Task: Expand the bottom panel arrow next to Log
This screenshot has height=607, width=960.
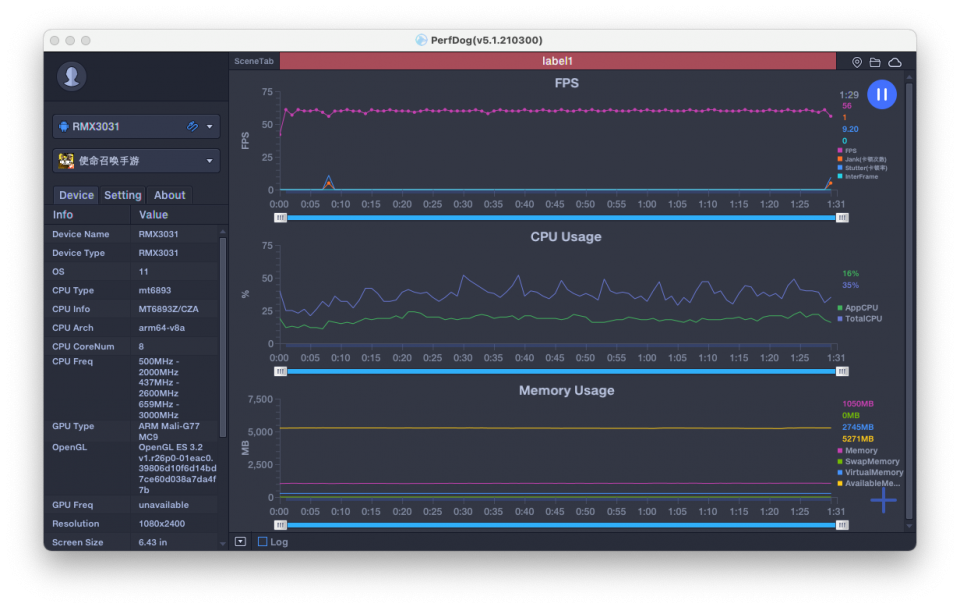Action: (x=240, y=542)
